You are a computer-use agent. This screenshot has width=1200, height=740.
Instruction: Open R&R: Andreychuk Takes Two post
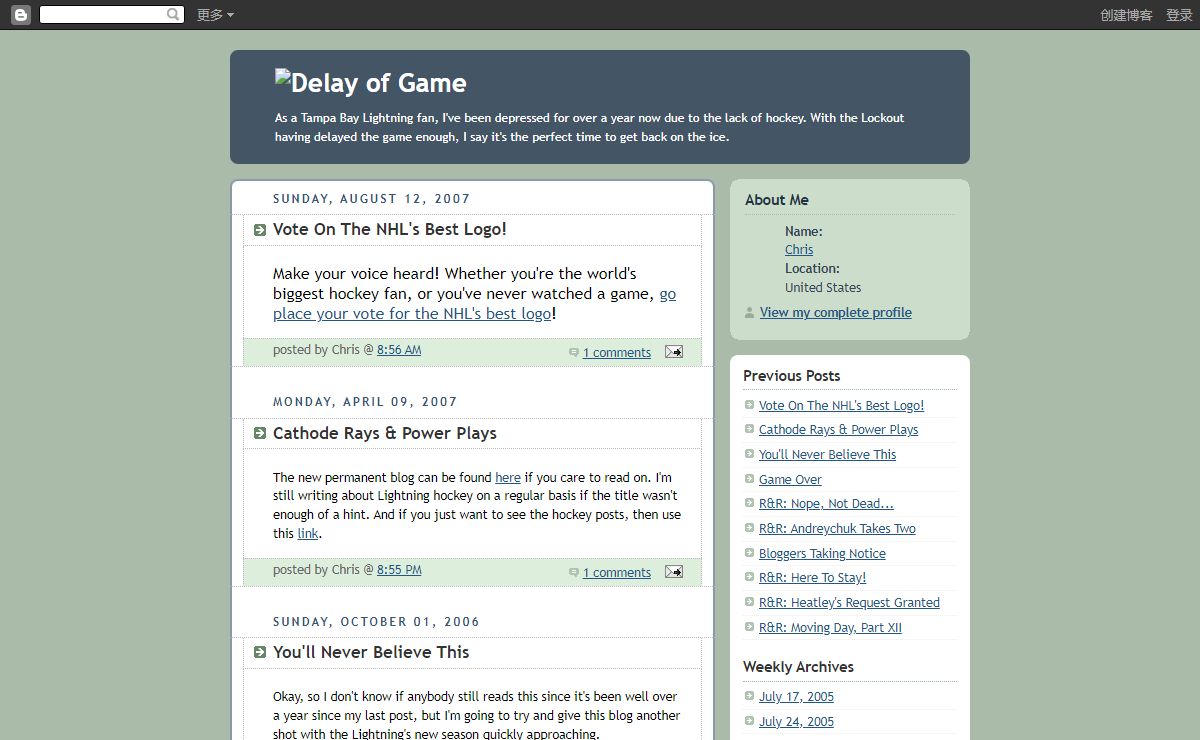click(837, 529)
